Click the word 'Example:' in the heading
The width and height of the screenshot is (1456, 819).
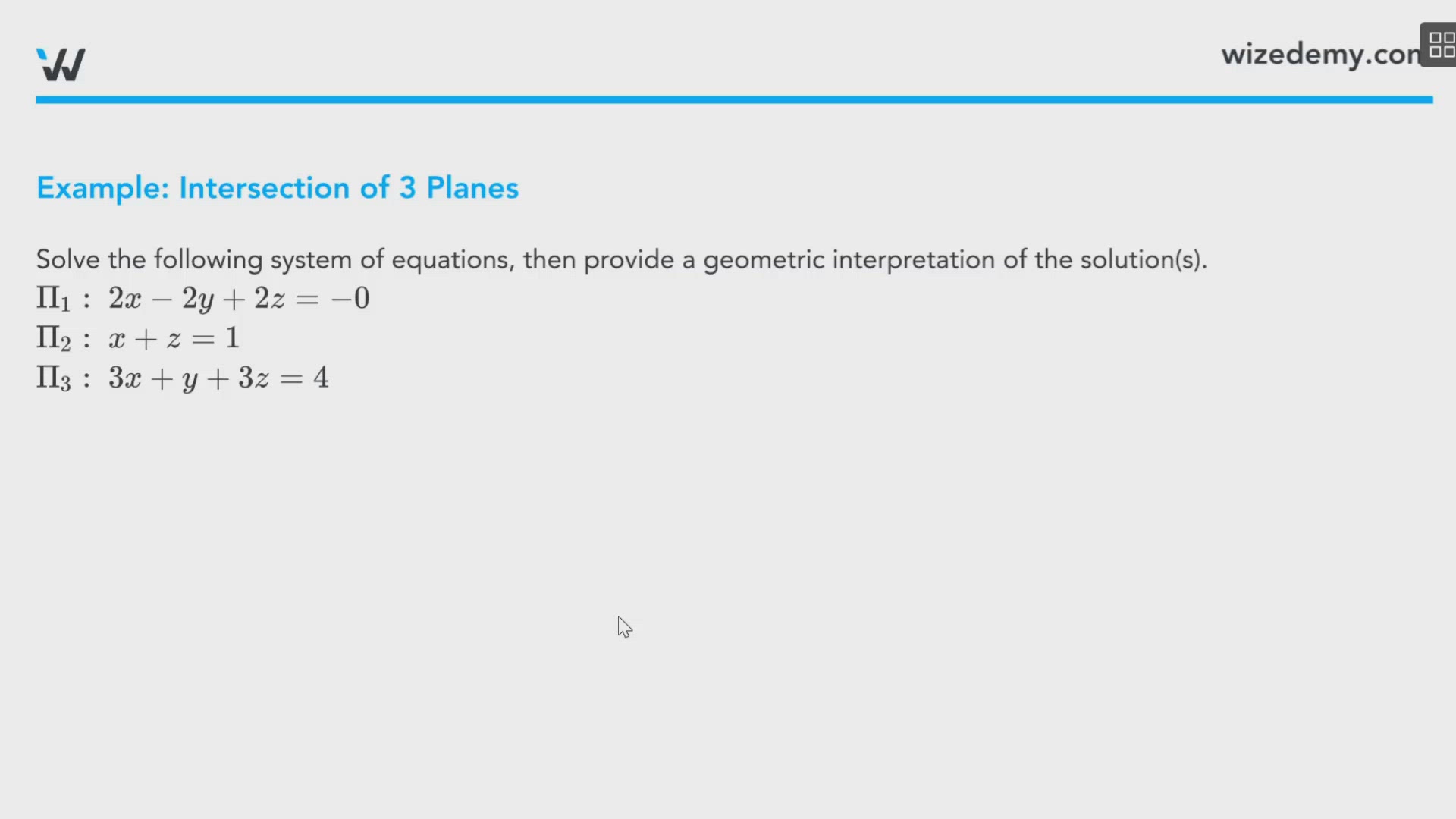click(x=103, y=188)
